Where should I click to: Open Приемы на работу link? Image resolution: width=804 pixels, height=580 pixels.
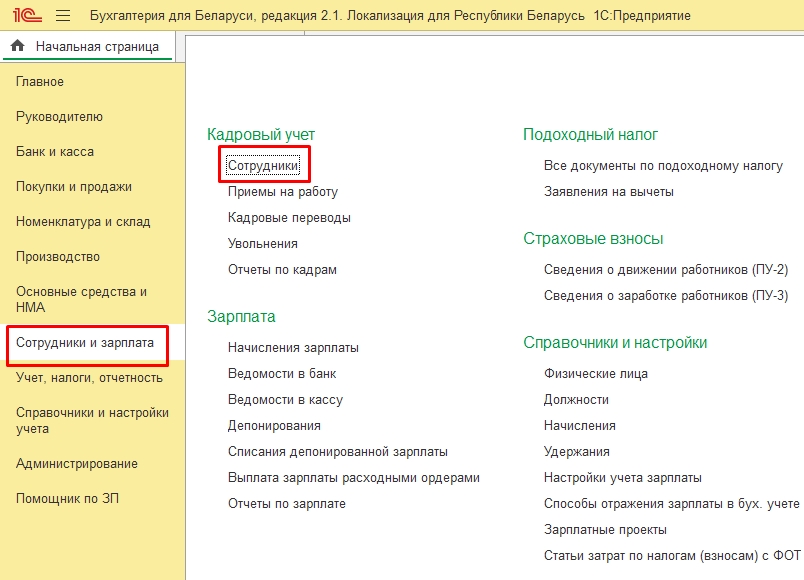click(283, 192)
